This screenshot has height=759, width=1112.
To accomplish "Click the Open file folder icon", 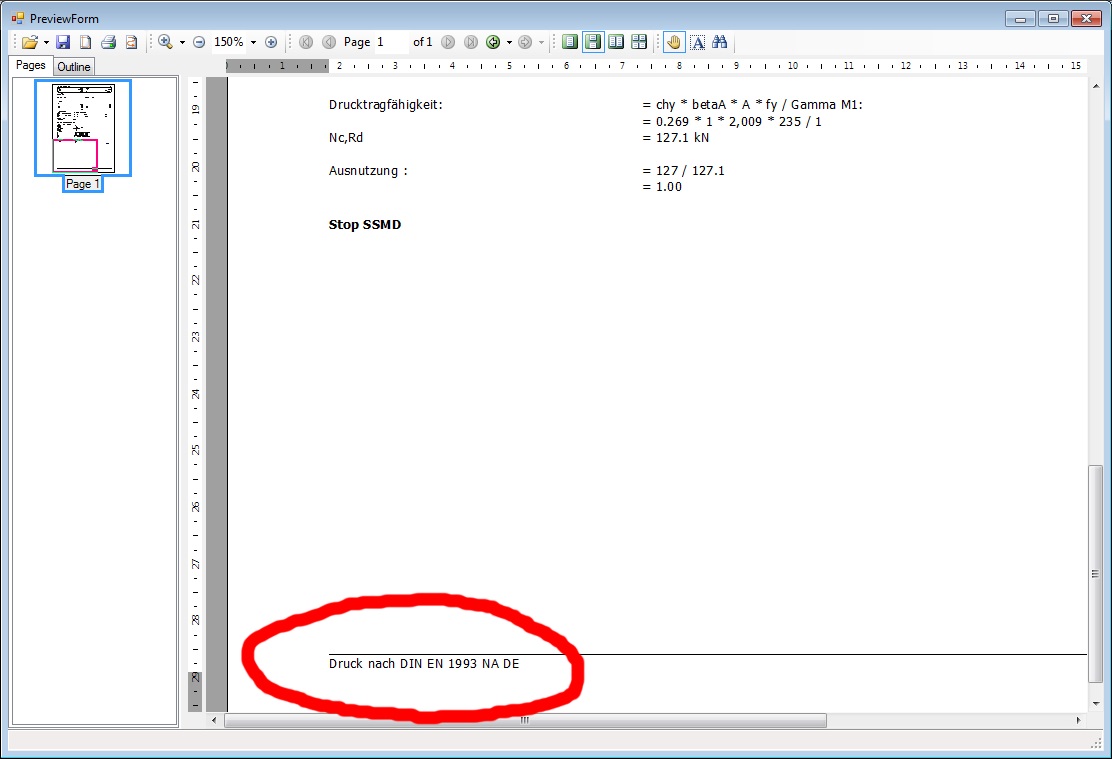I will pyautogui.click(x=30, y=42).
